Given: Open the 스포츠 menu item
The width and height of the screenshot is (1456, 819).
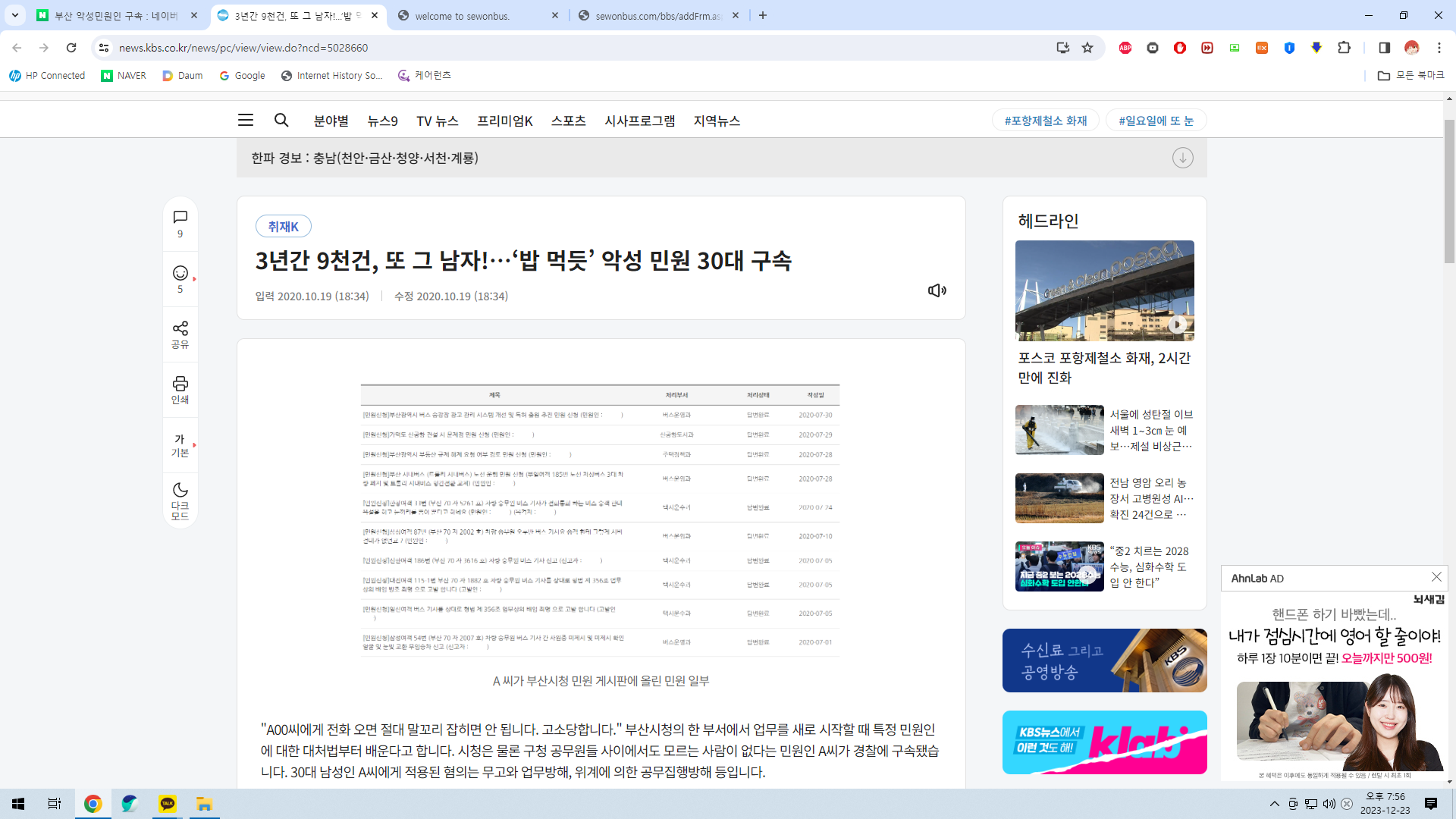Looking at the screenshot, I should point(568,121).
